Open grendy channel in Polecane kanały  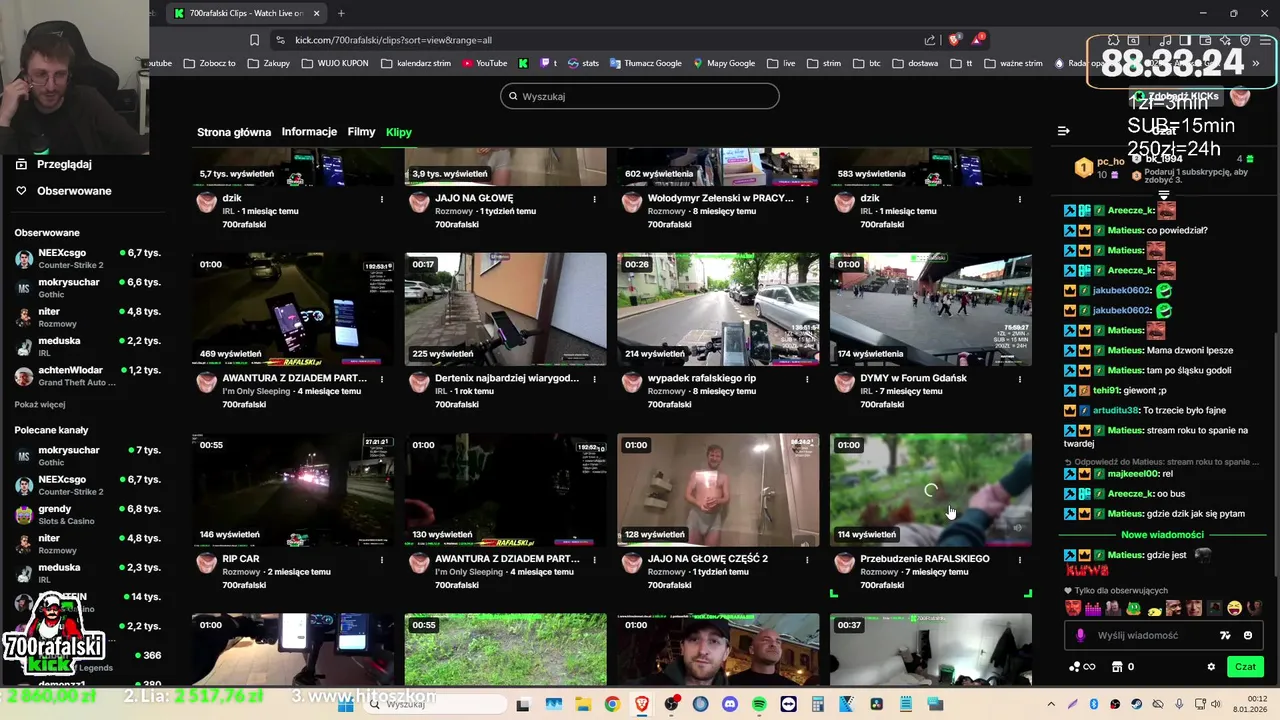(x=88, y=515)
